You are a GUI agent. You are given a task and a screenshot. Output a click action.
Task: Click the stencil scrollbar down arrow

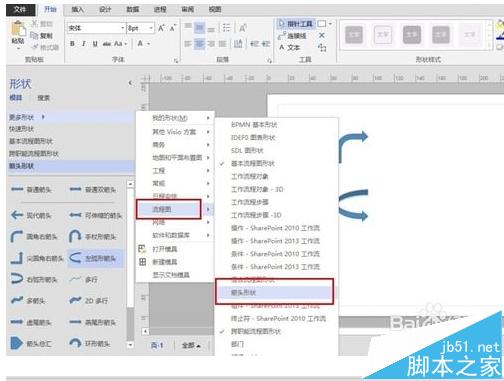[130, 345]
